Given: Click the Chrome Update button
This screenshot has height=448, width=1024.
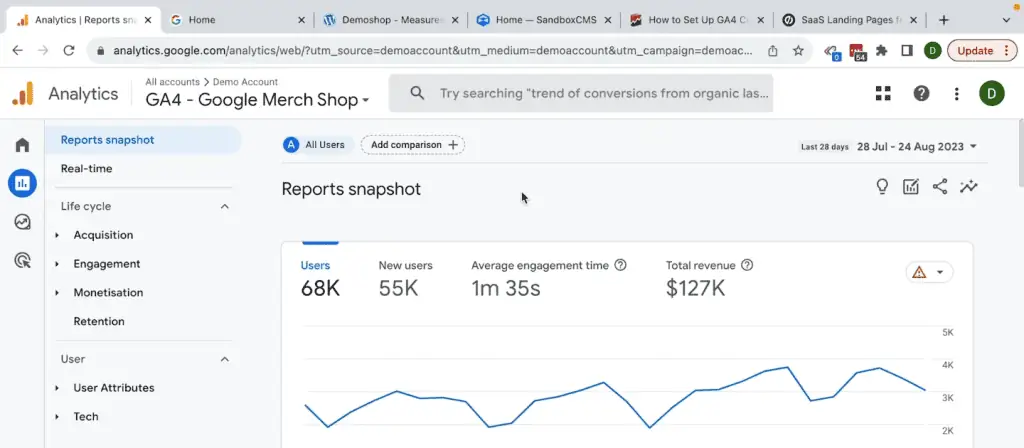Looking at the screenshot, I should 982,50.
